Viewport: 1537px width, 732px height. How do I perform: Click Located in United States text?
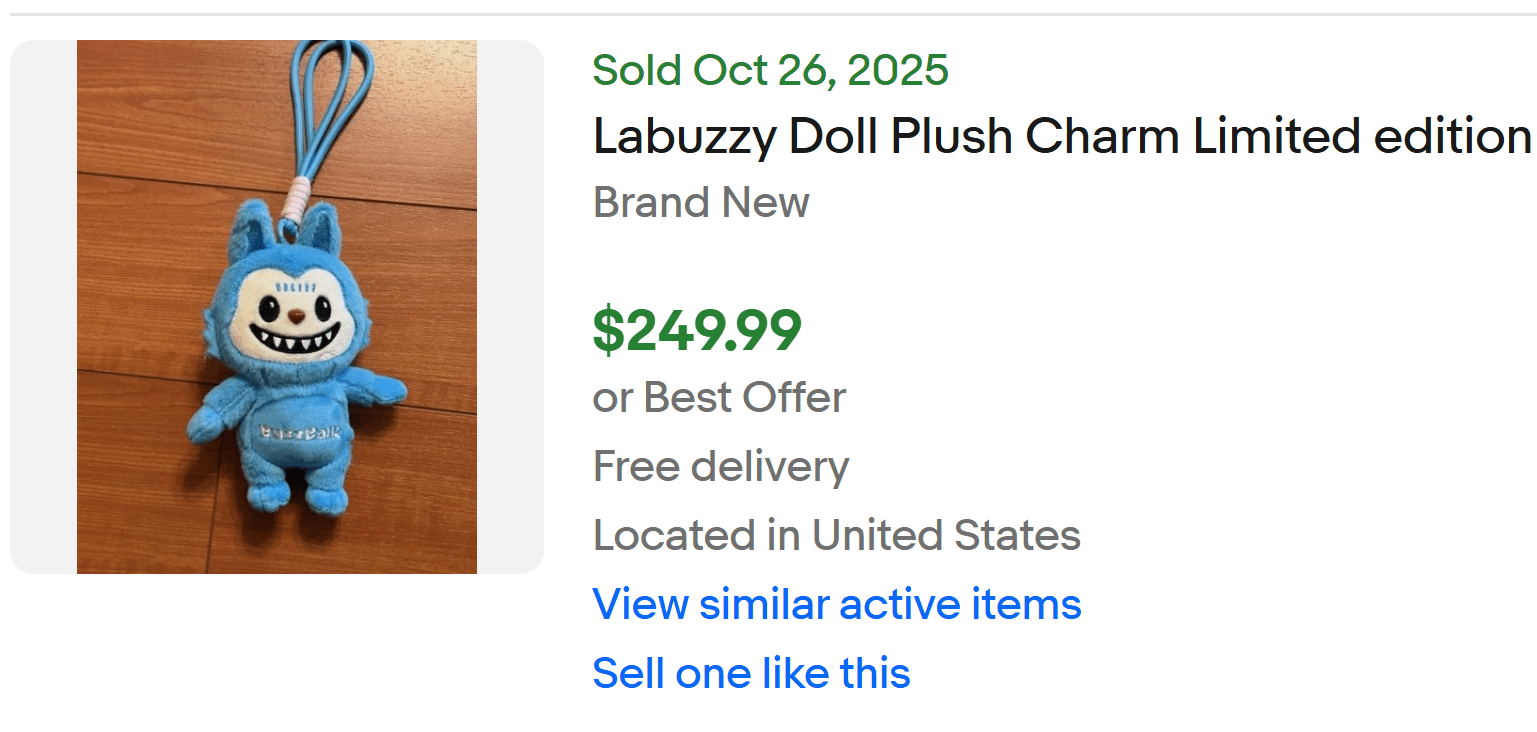pyautogui.click(x=836, y=535)
